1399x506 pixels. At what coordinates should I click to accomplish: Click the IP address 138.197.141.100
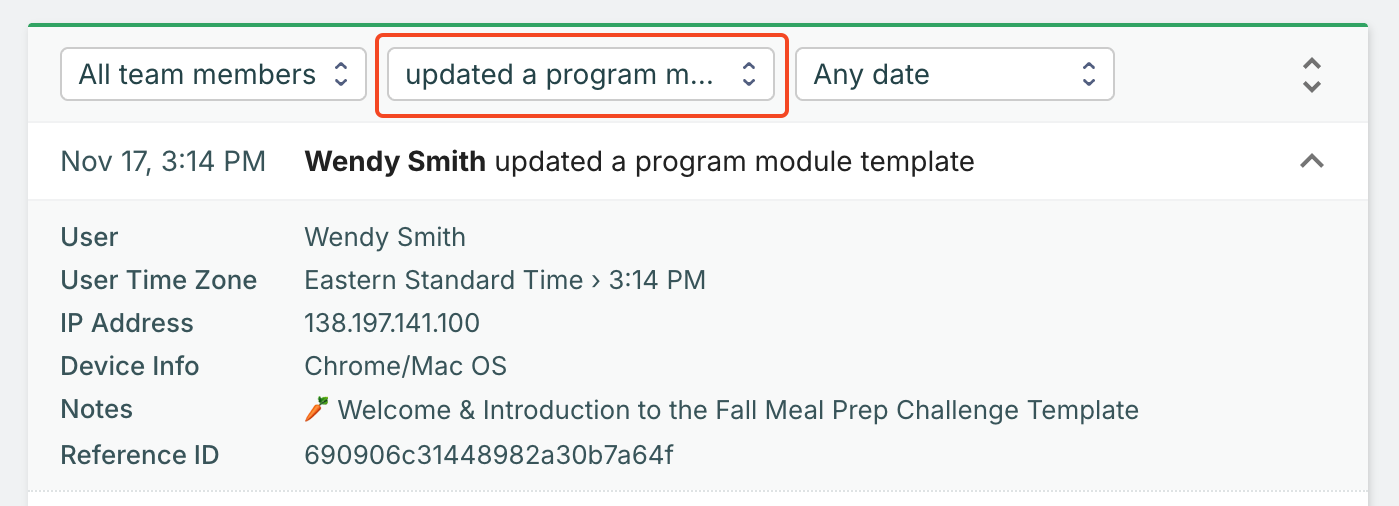coord(392,323)
